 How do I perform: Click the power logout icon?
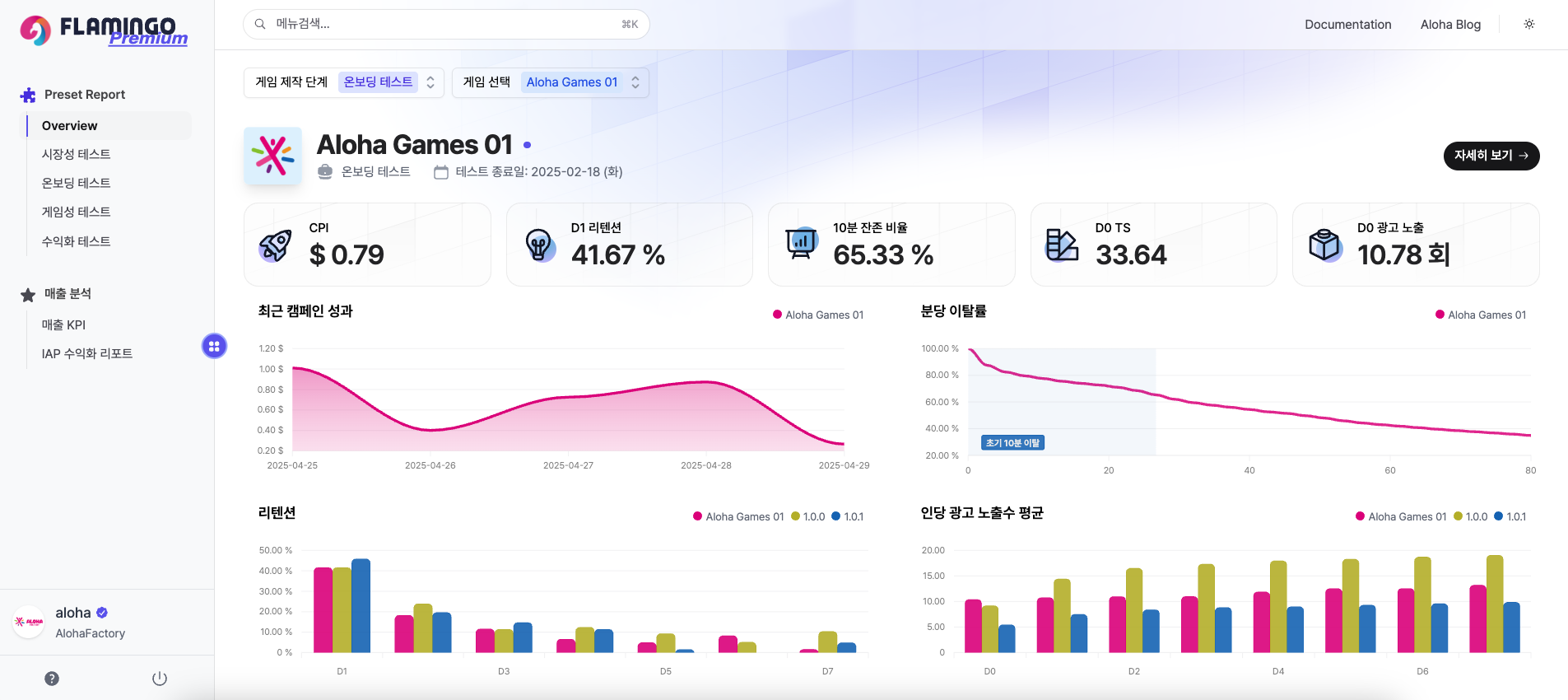pos(160,679)
